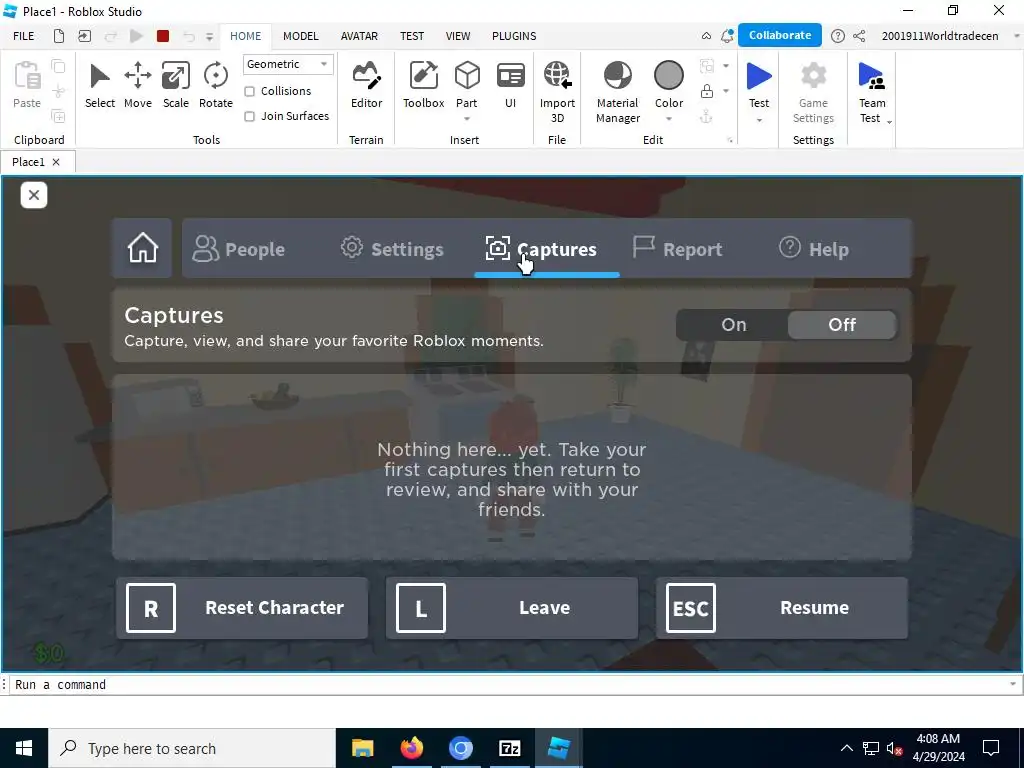Enable the Join Surfaces checkbox

coord(249,116)
